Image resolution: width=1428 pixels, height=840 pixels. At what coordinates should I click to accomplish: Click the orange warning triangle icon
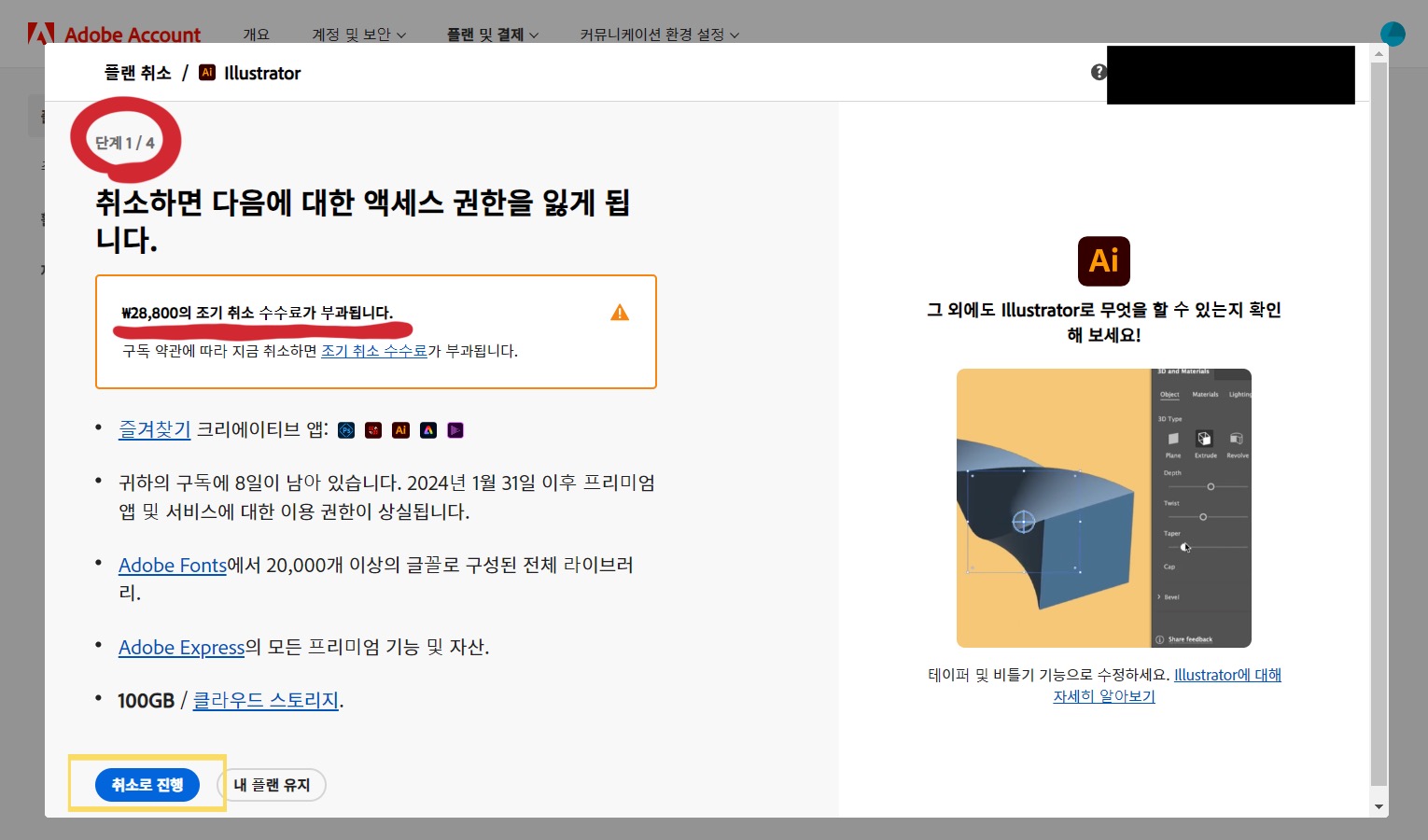click(620, 313)
